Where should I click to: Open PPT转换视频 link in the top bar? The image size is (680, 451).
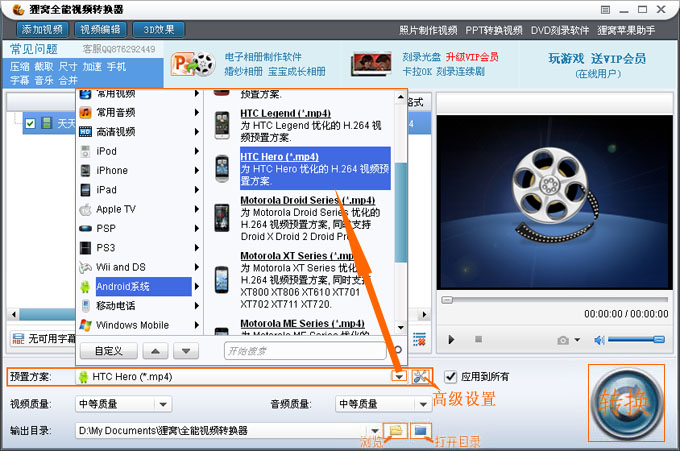click(494, 30)
